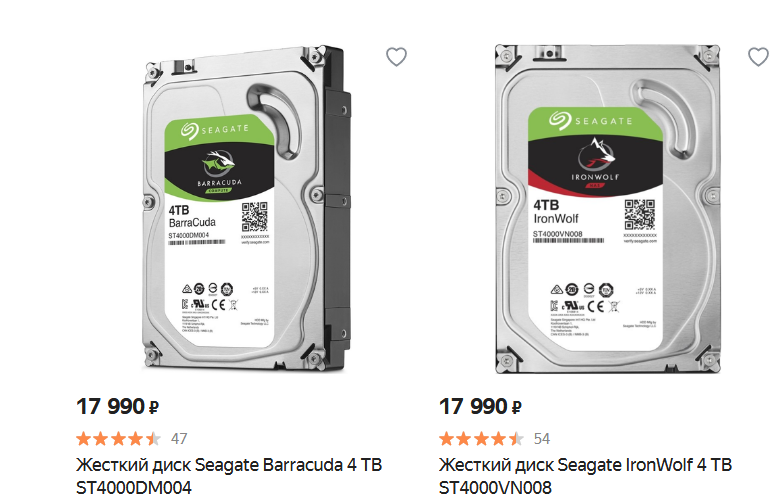Click the ST4000VN008 model text on drive label
This screenshot has width=783, height=497.
[x=557, y=234]
